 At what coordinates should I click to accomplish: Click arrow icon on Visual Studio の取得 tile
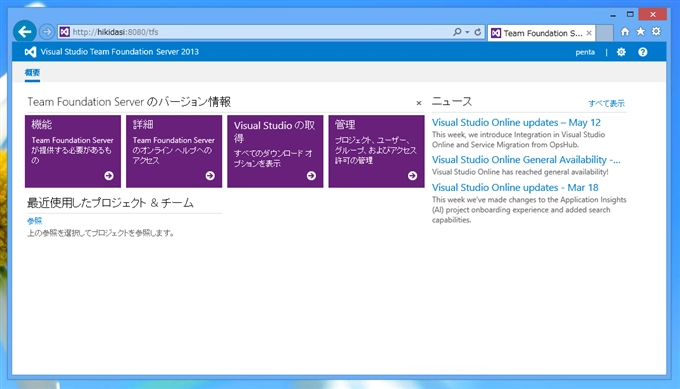[x=311, y=176]
